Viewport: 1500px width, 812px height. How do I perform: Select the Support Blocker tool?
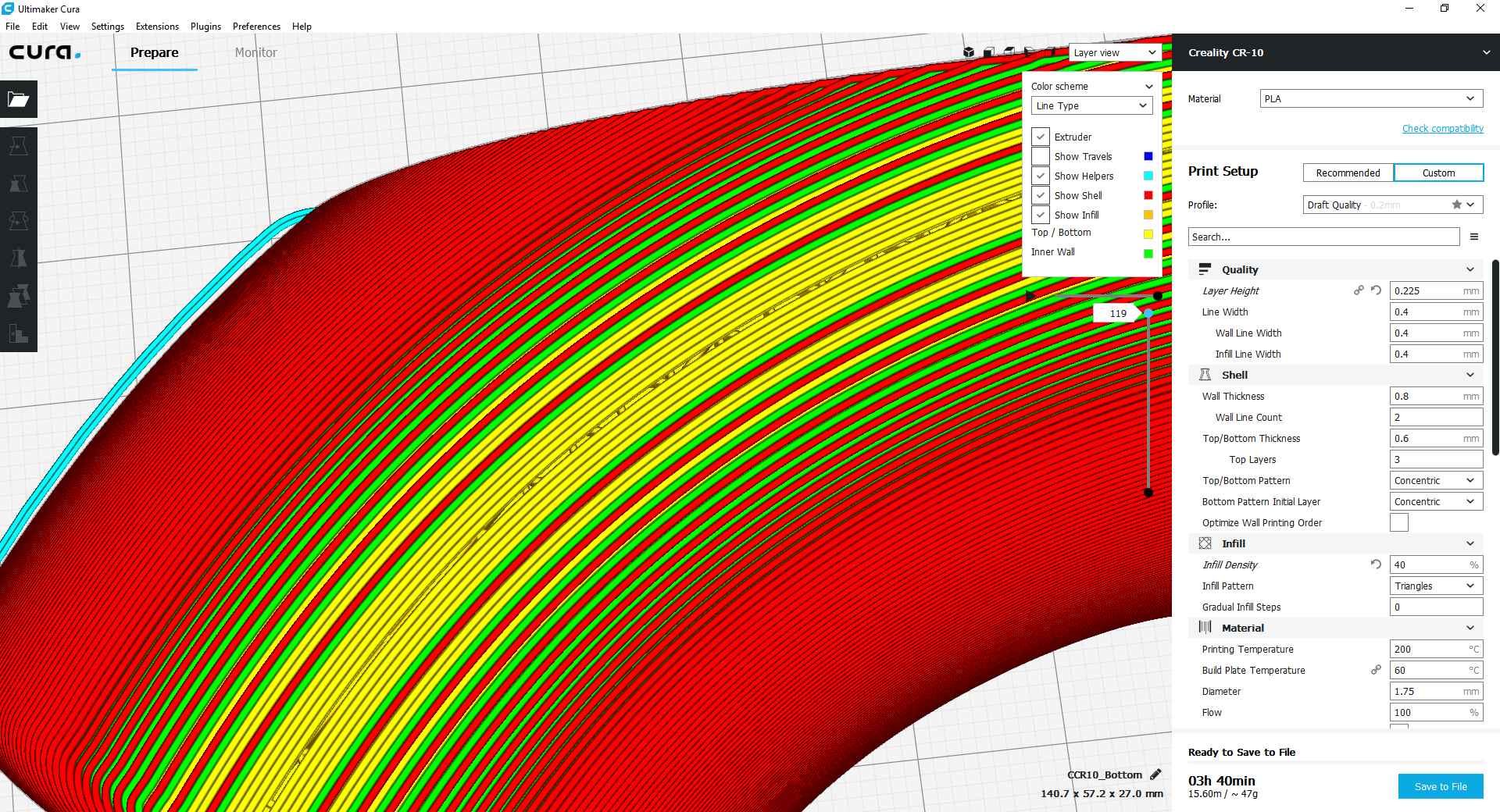coord(19,333)
